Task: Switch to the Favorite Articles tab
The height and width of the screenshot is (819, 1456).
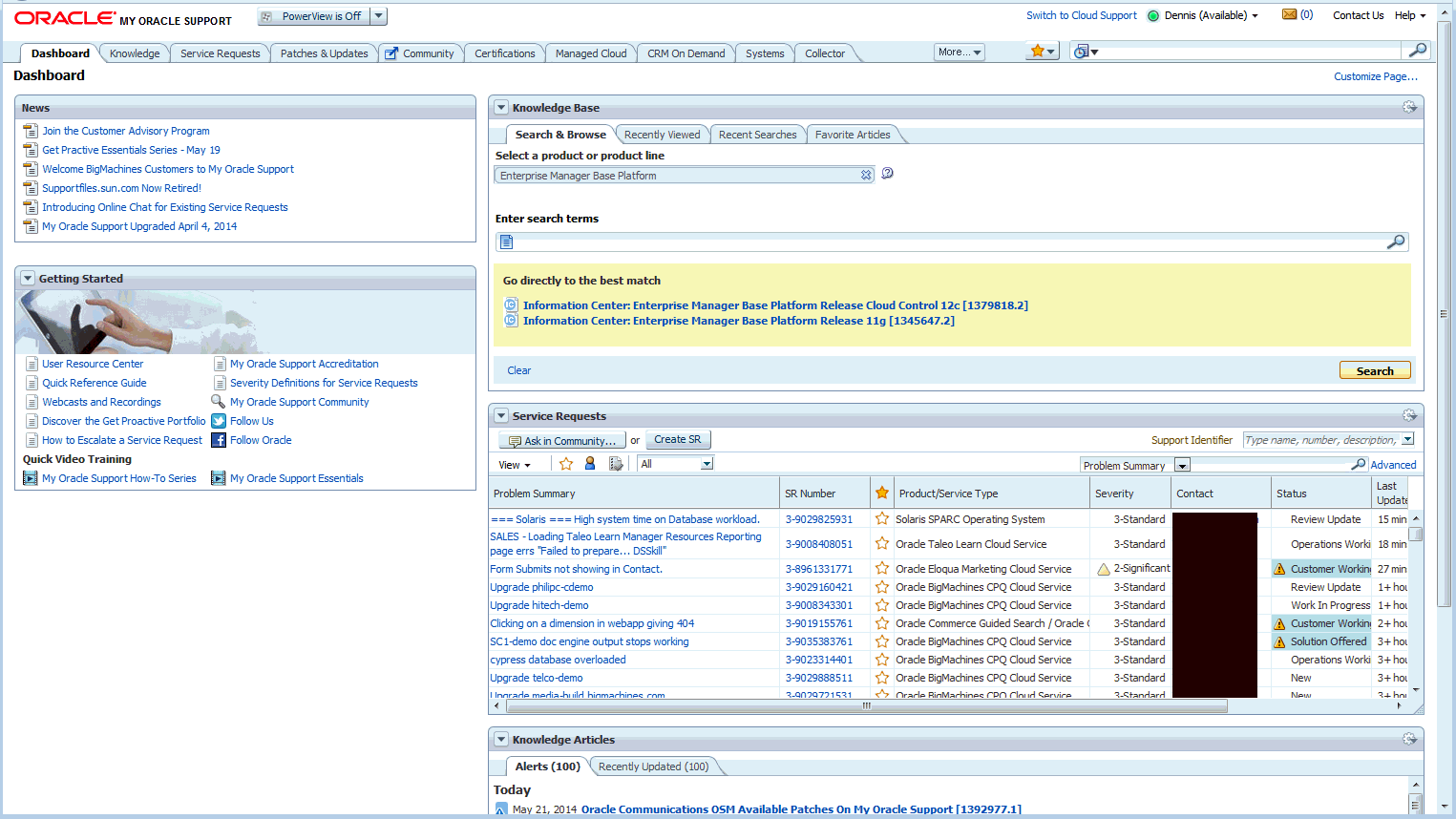Action: pyautogui.click(x=853, y=135)
